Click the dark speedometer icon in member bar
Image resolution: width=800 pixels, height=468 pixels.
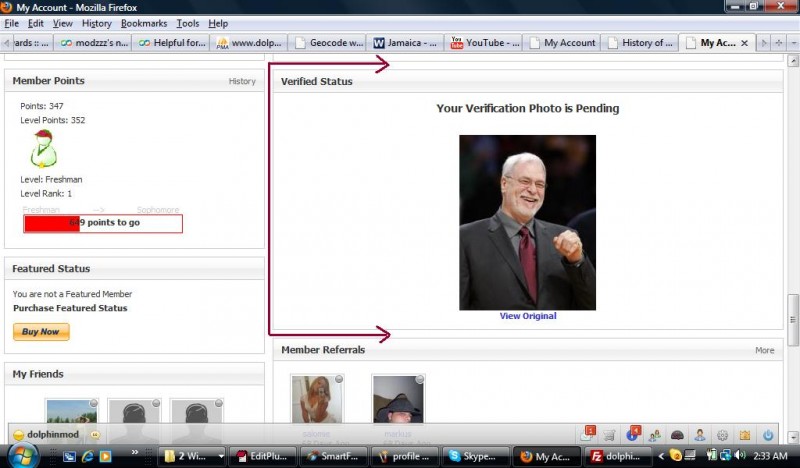click(x=677, y=435)
